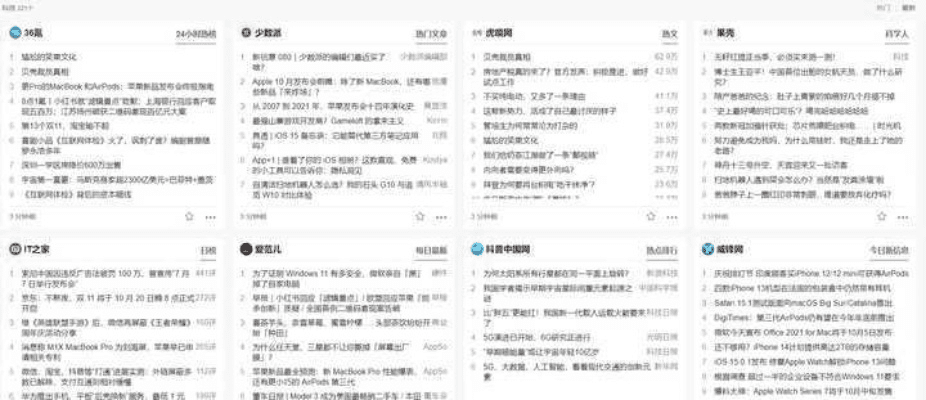Open 贝壳裁员真相 in the 36氪 list
This screenshot has height=400, width=926.
tap(45, 72)
